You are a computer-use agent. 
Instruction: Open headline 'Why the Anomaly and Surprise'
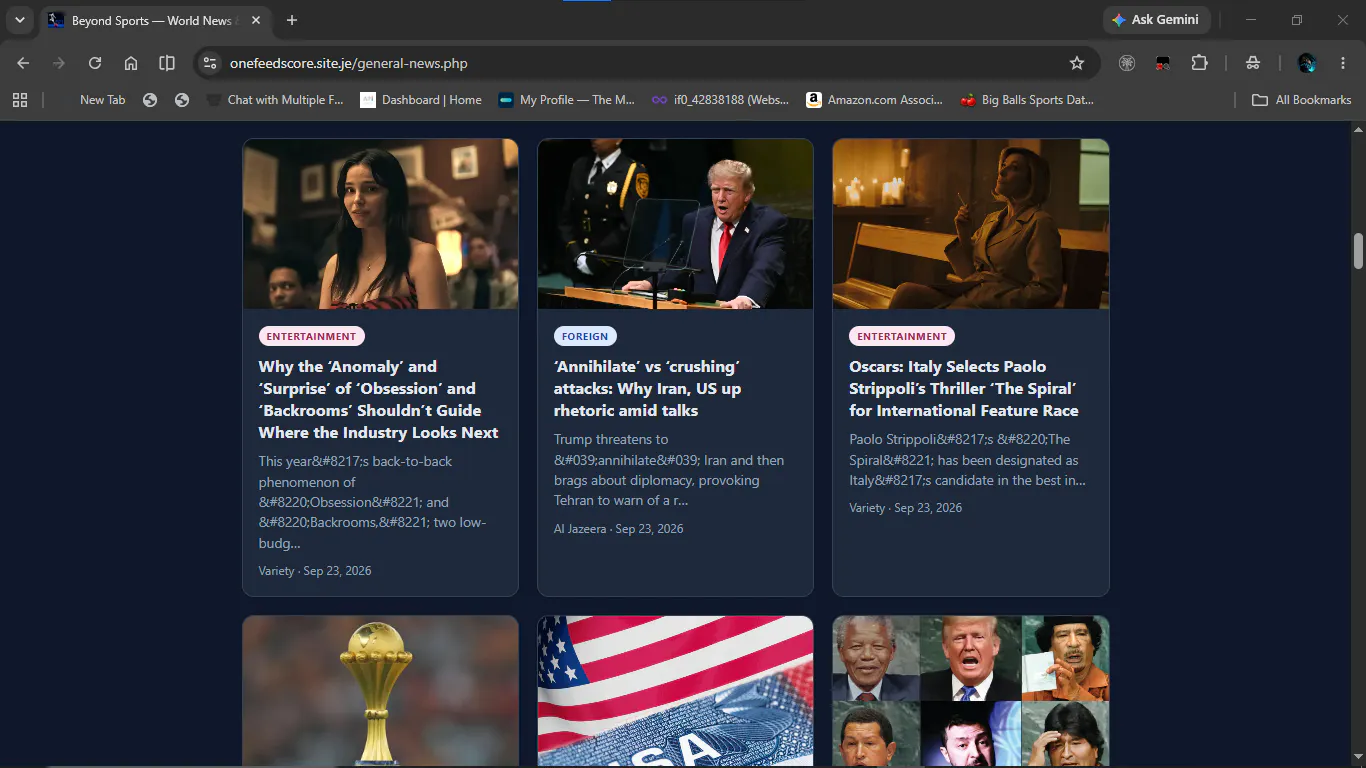pos(379,399)
